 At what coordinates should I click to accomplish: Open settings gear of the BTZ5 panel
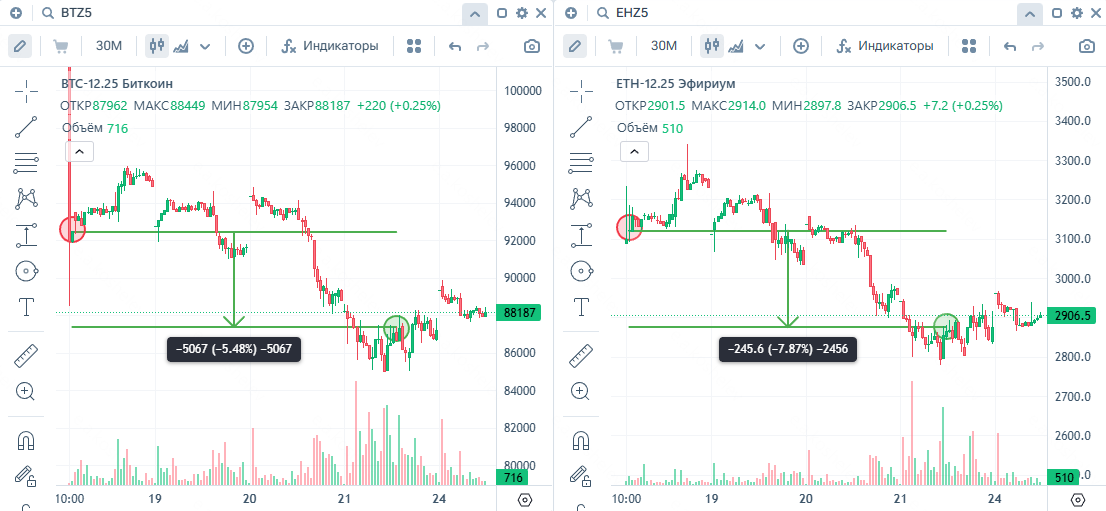point(521,14)
